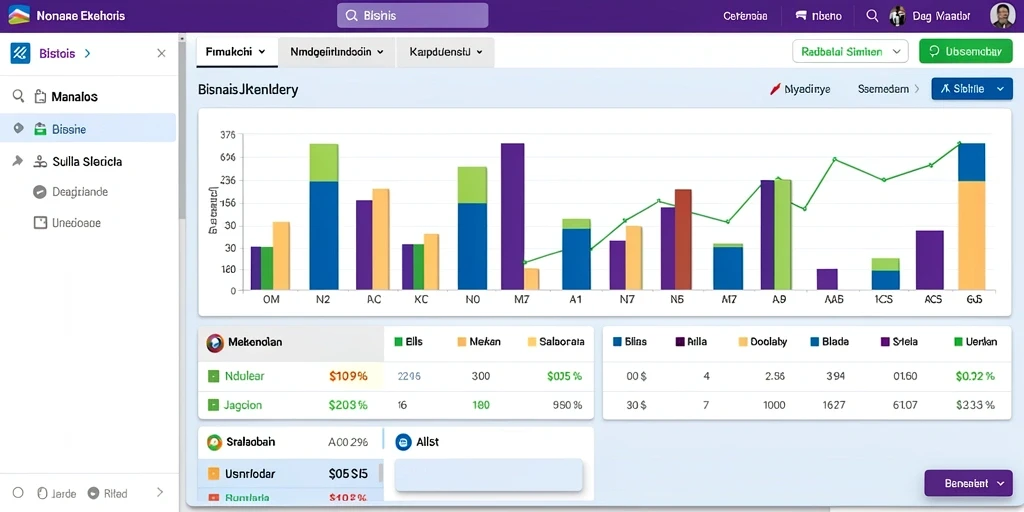Click the orange Doolaby legend swatch
Screen dimensions: 1024x512
[x=743, y=342]
